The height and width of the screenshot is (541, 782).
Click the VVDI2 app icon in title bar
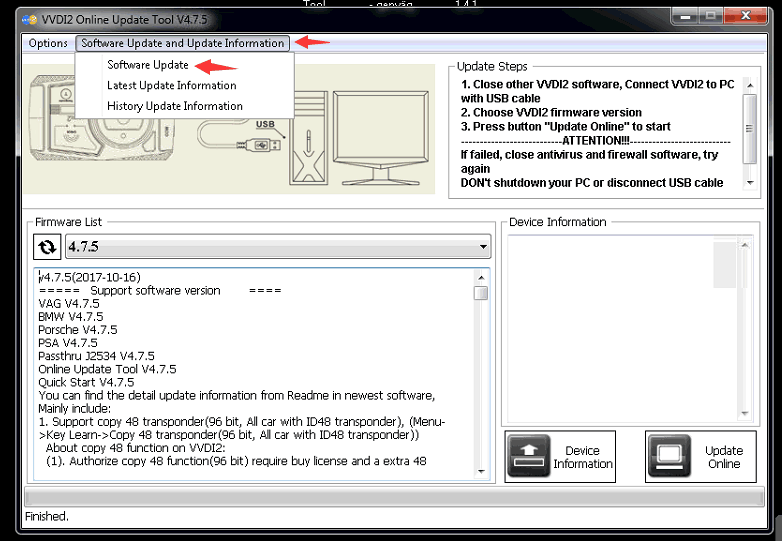29,17
